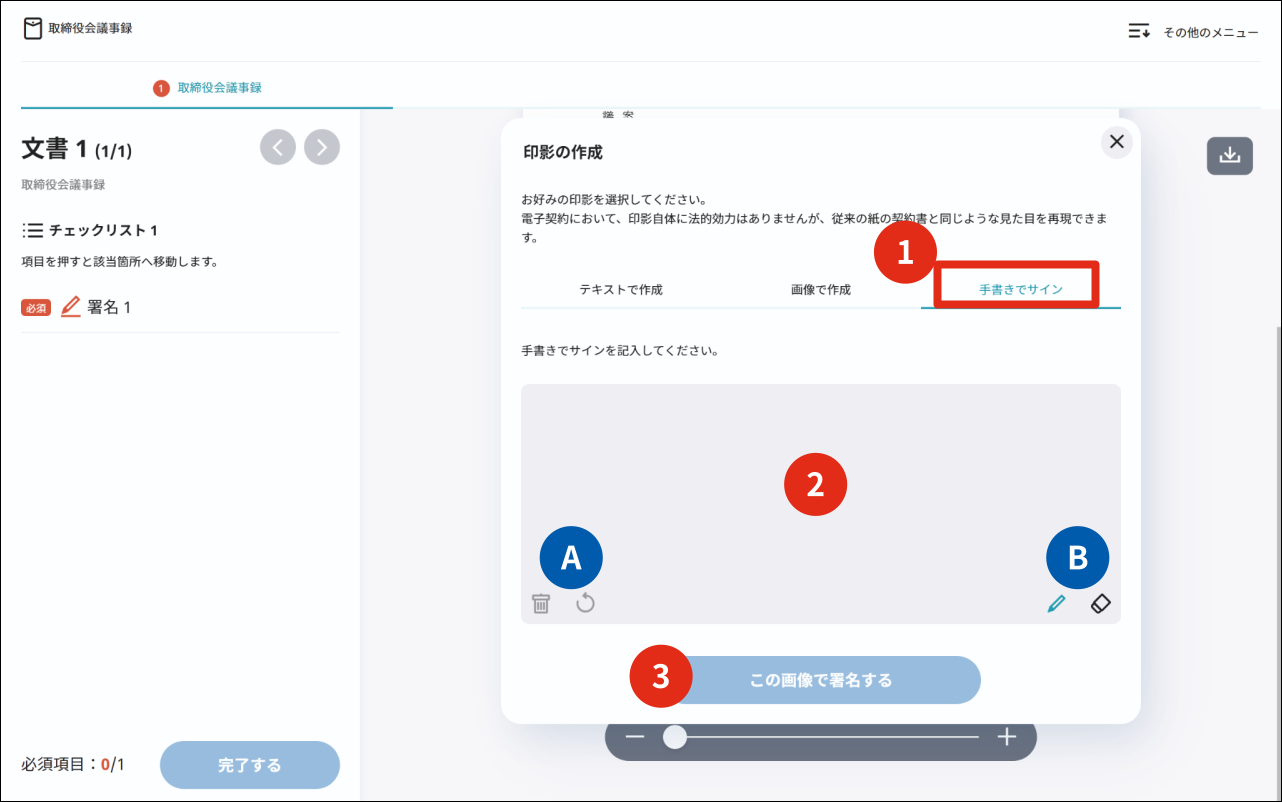1282x802 pixels.
Task: Select 手書きでサイン tab
Action: [x=1020, y=290]
